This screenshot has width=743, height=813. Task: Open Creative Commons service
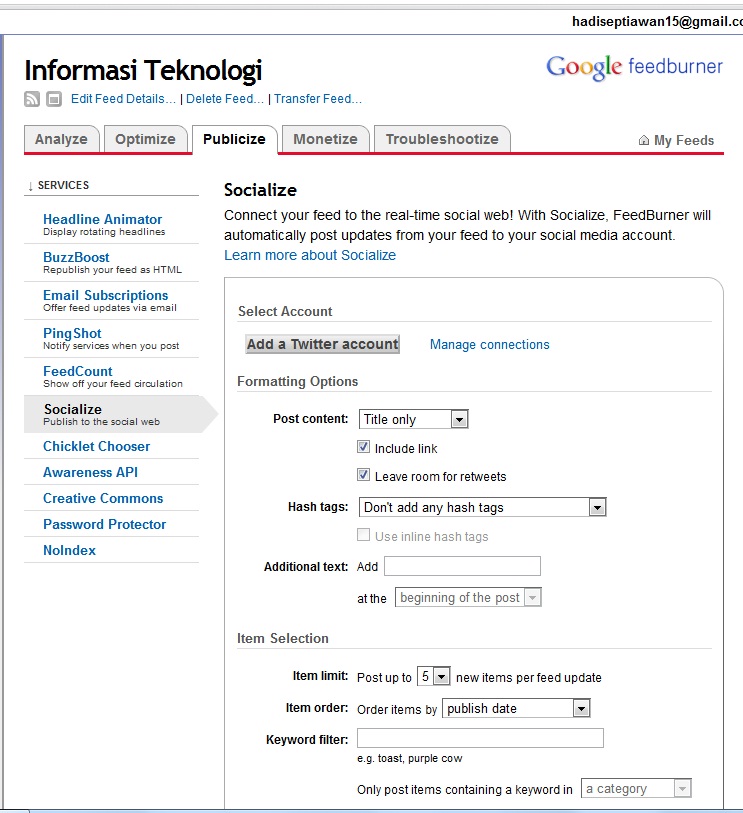coord(103,498)
